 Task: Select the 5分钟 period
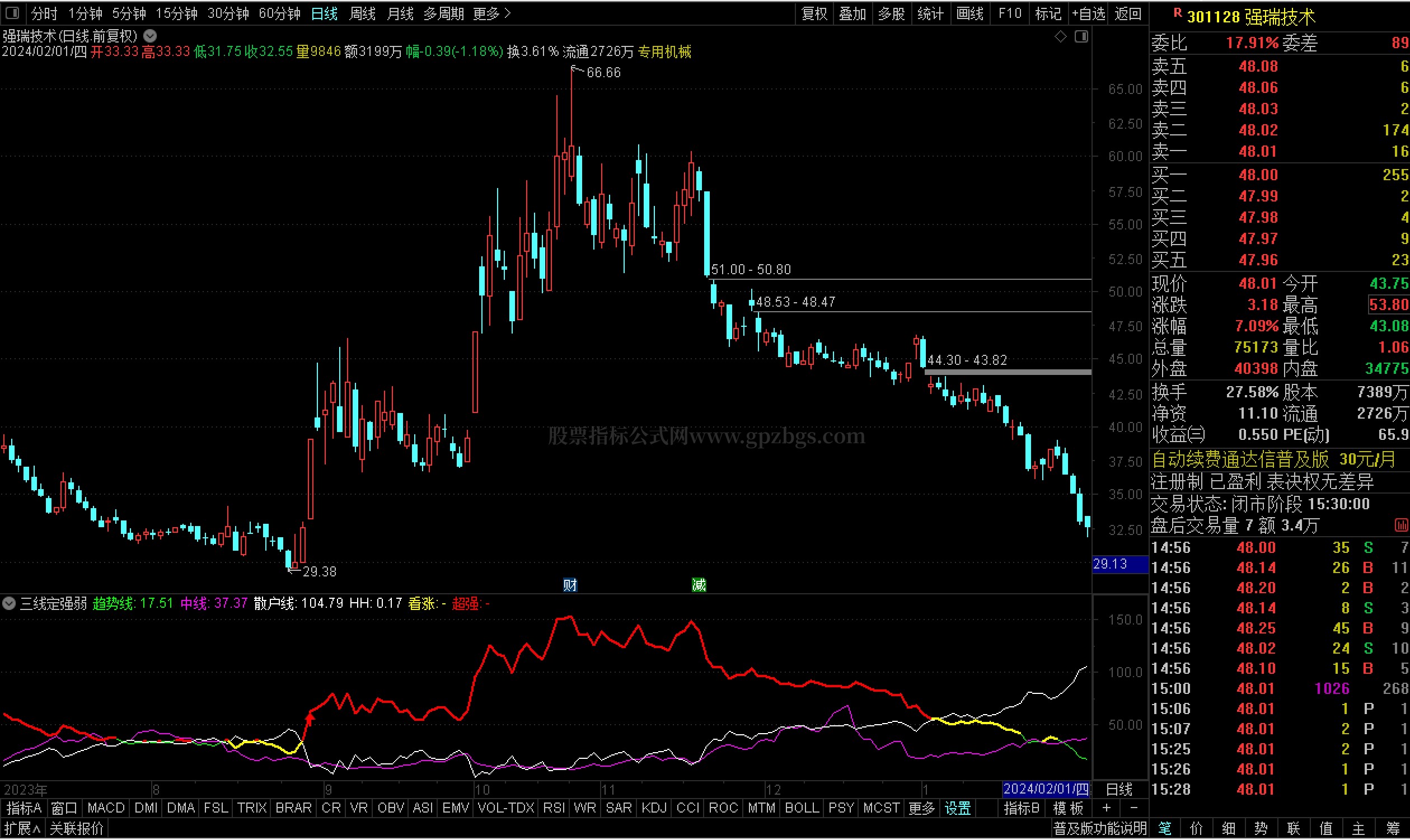click(129, 13)
